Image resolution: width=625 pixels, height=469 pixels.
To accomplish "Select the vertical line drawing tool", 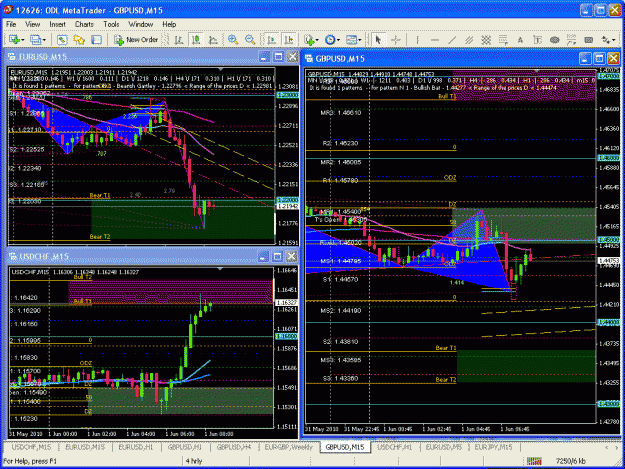I will click(417, 39).
